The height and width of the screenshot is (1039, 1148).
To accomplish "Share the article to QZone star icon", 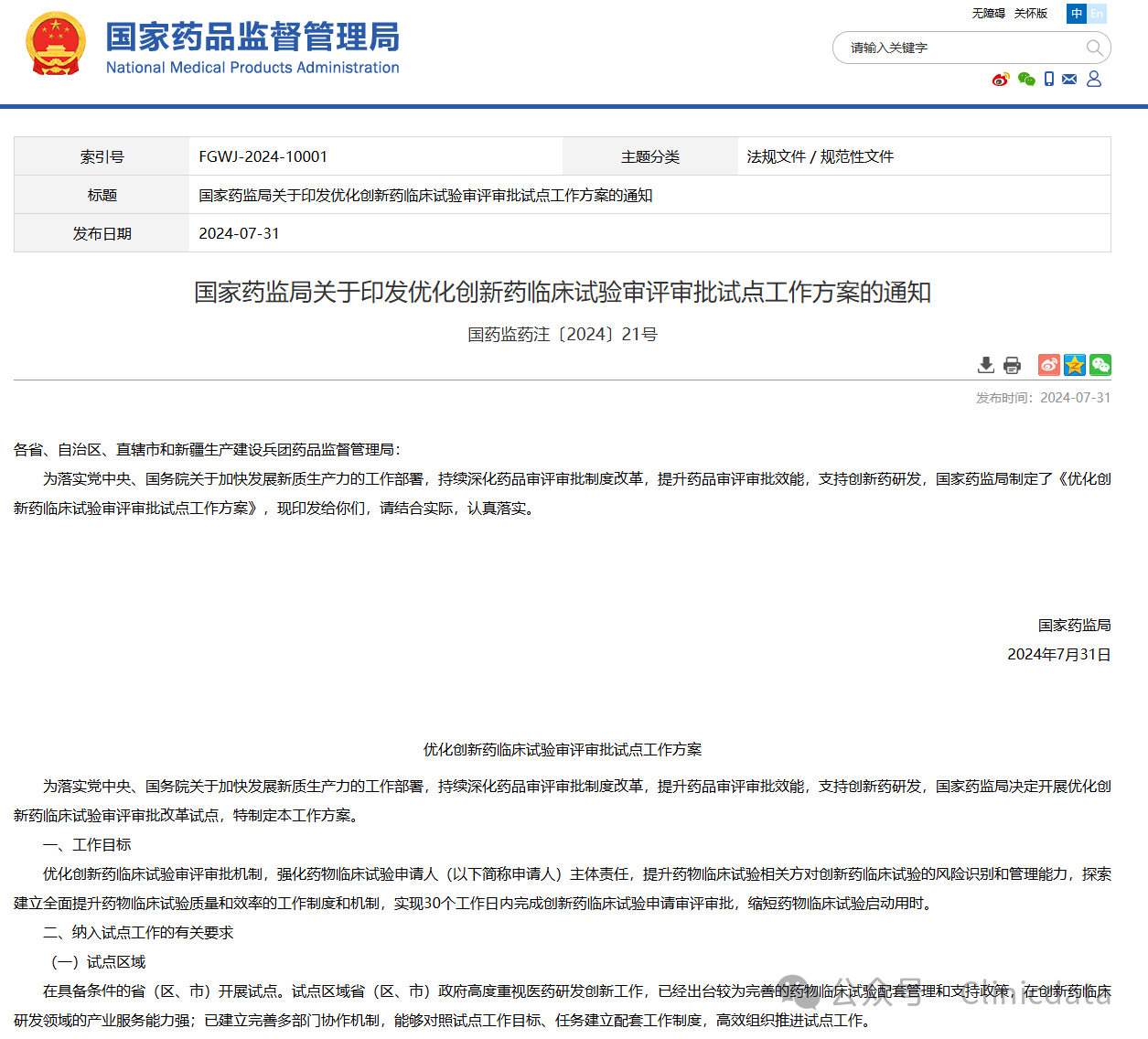I will 1075,365.
